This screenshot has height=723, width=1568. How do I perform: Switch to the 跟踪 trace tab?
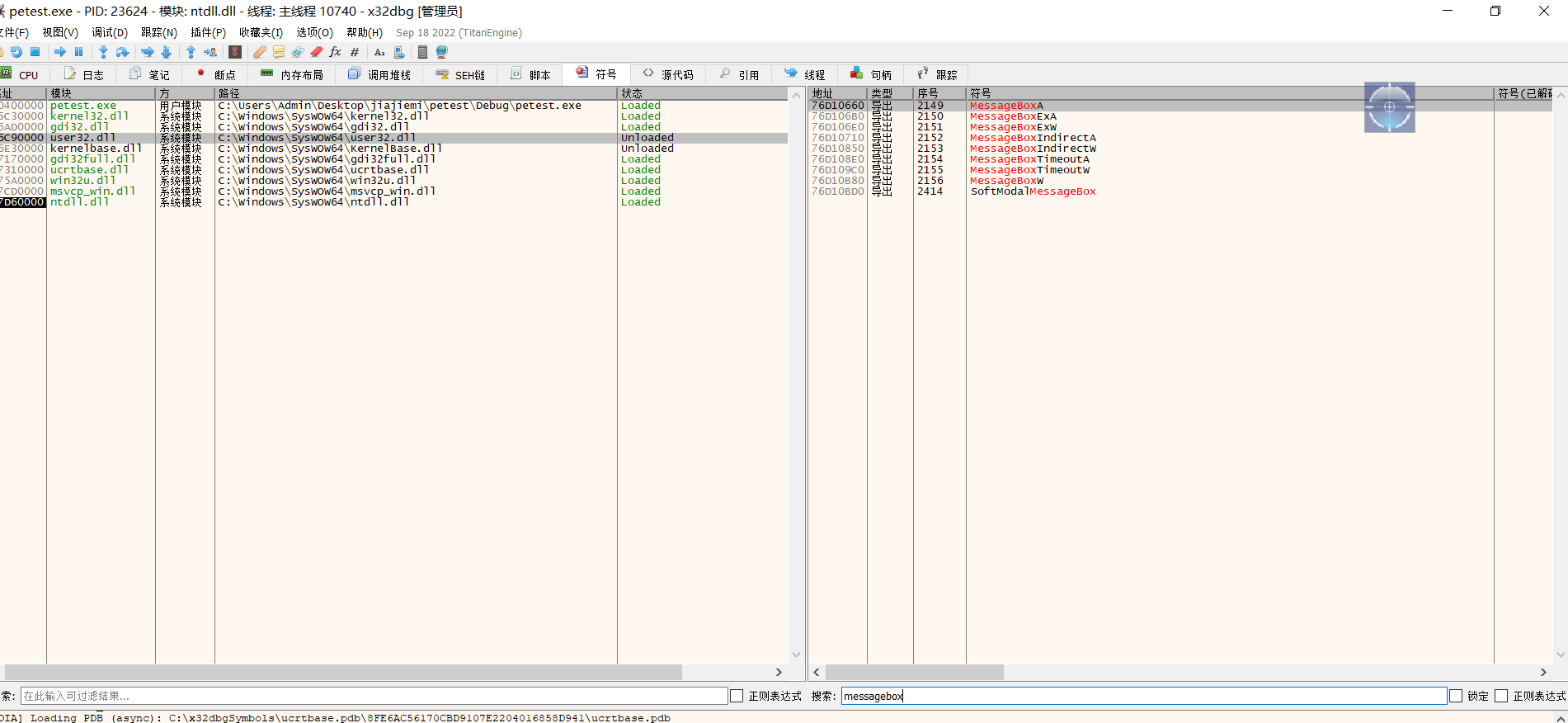point(937,74)
